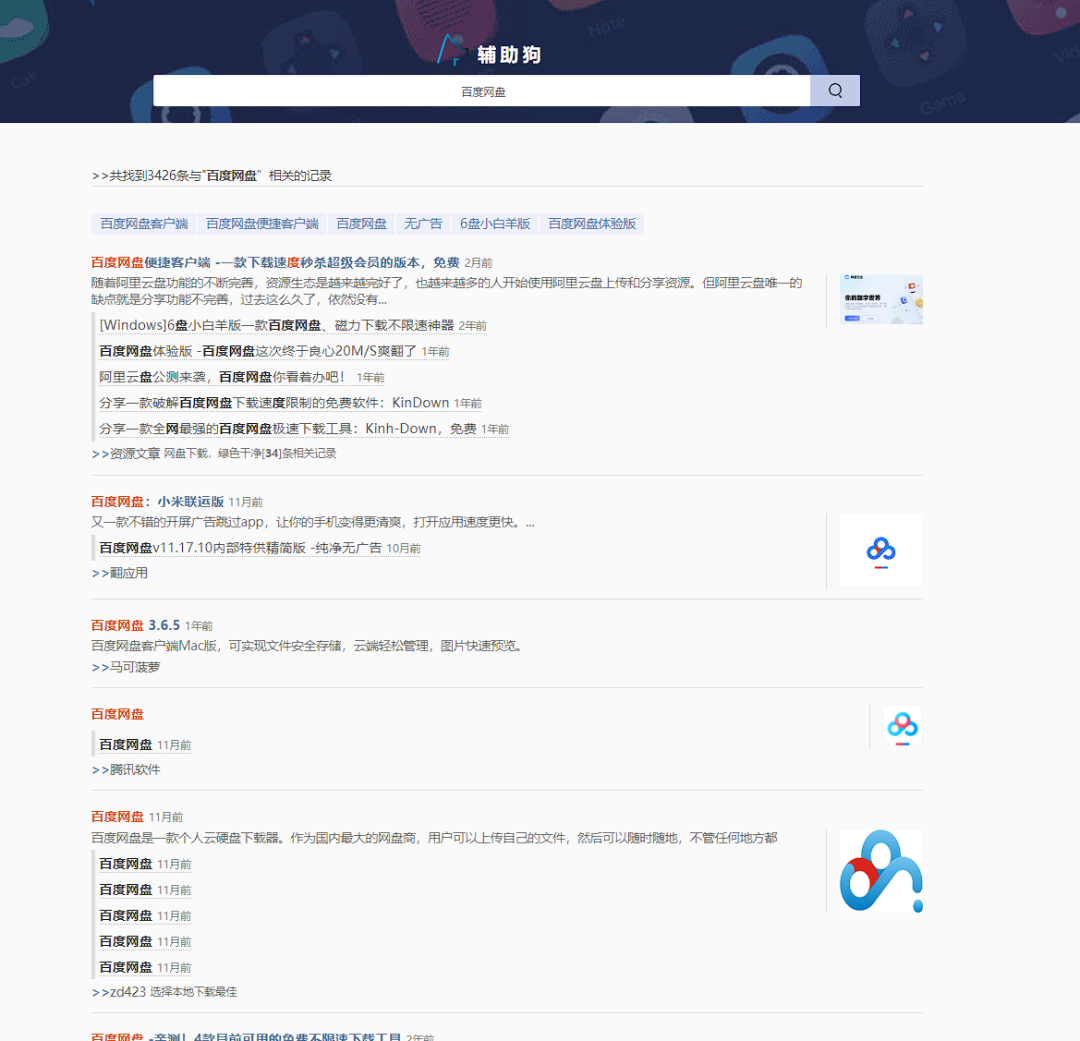Open Kinh-Down 极速下载工具 sub-result
Viewport: 1080px width, 1041px height.
[x=288, y=429]
